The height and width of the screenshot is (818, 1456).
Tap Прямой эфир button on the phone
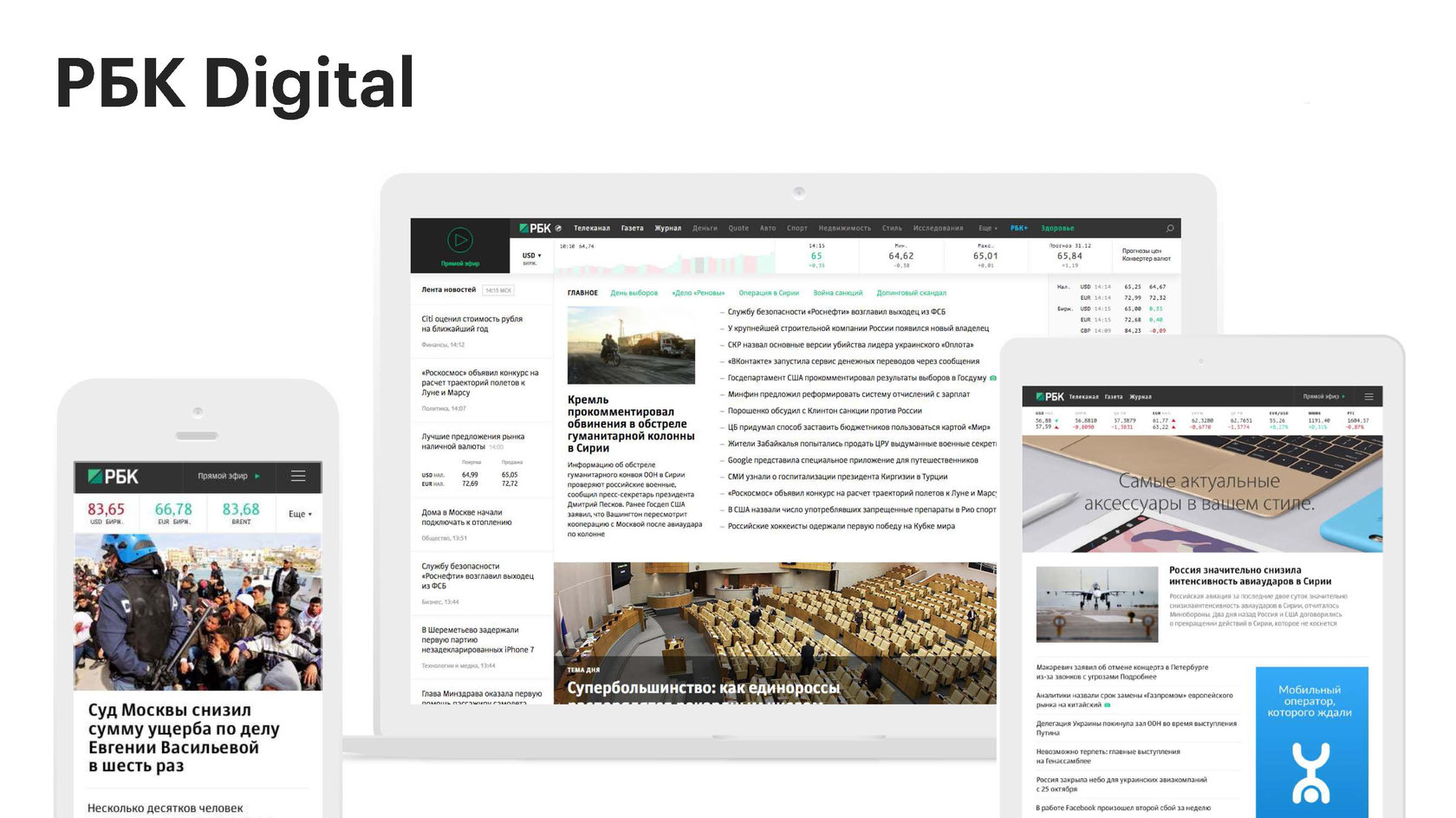[229, 476]
